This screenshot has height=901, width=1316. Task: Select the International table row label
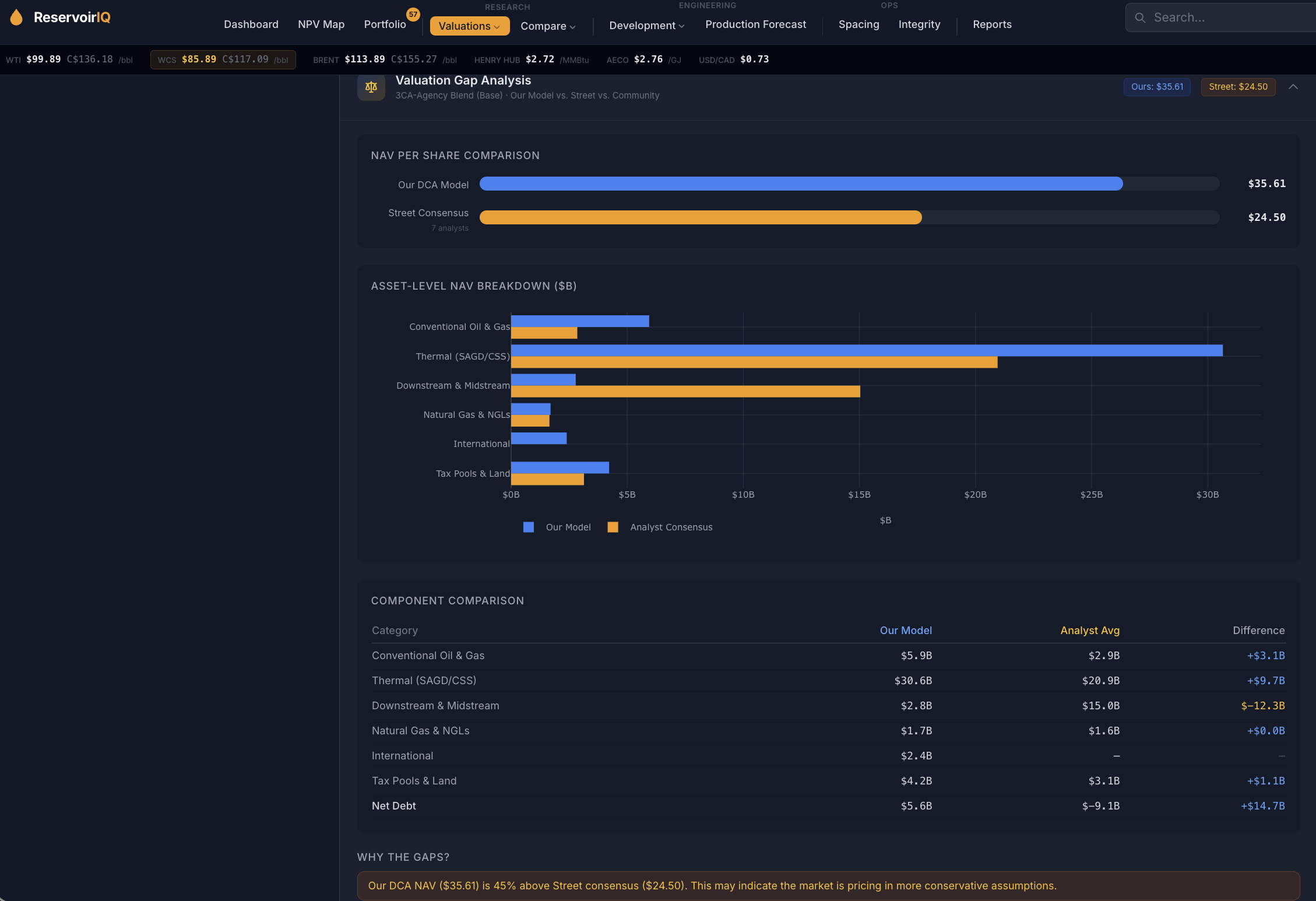(402, 755)
